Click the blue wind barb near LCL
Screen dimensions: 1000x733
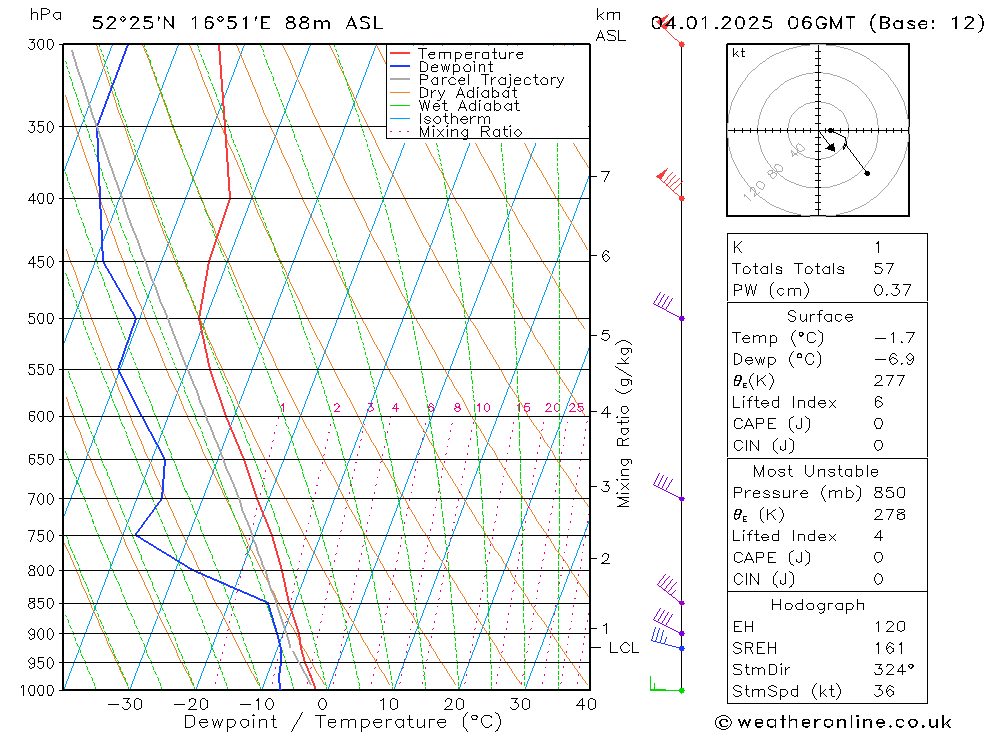(666, 639)
